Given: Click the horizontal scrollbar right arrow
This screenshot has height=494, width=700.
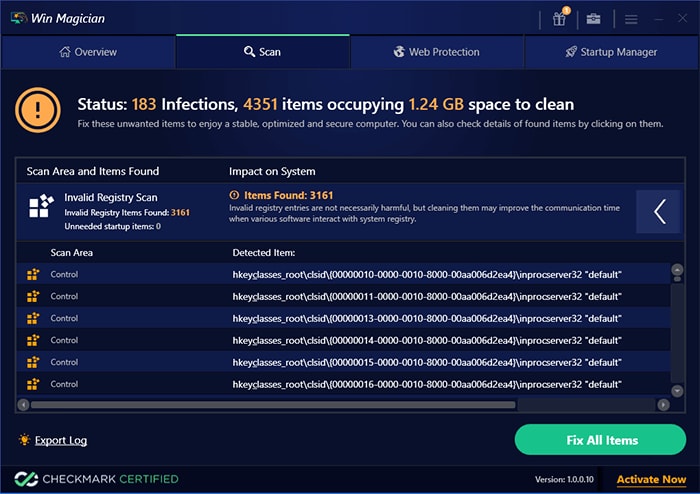Looking at the screenshot, I should pyautogui.click(x=663, y=405).
